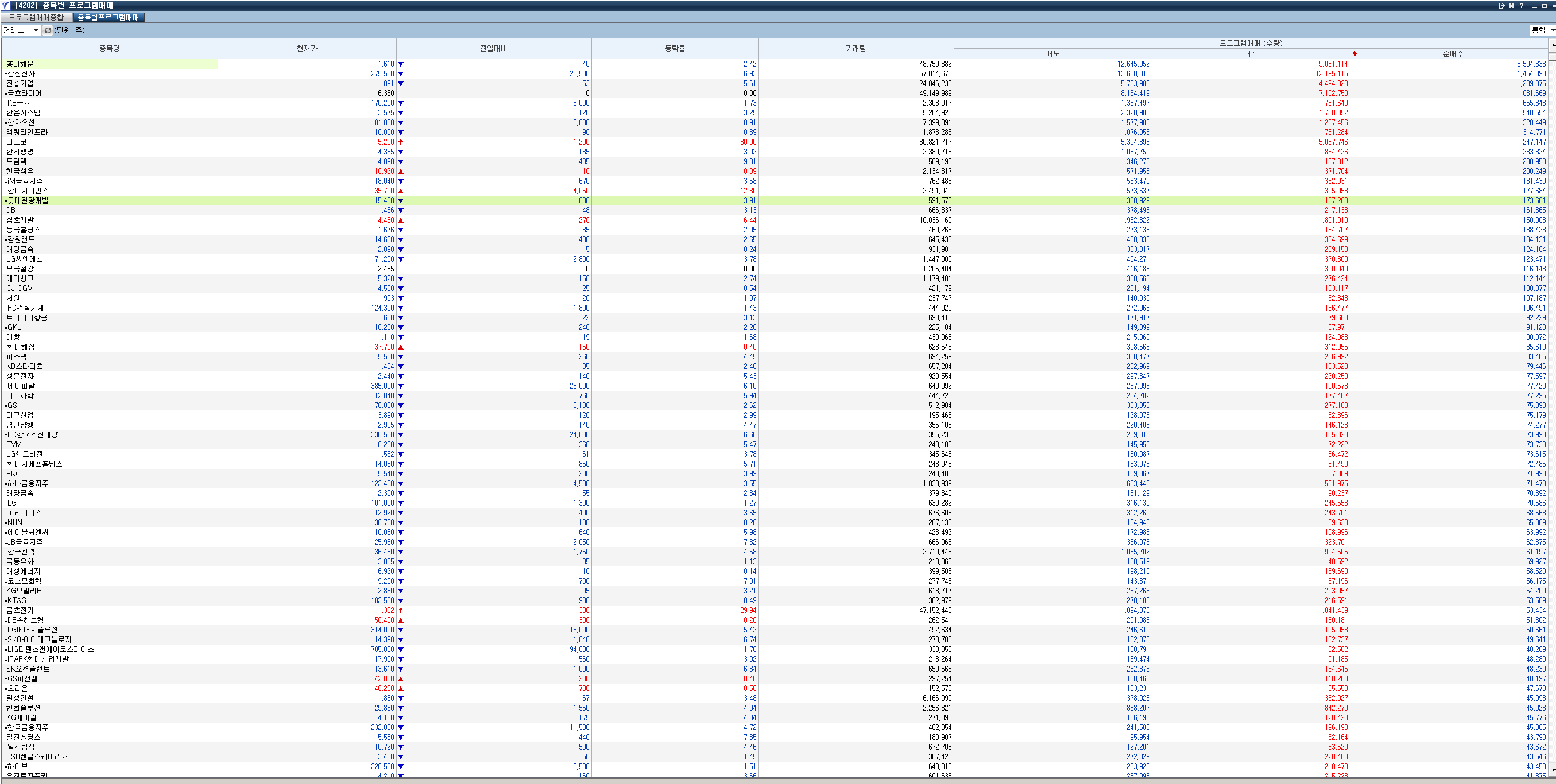Screen dimensions: 1556x784
Task: Click 다스코 등락률 value 30.00
Action: 748,142
